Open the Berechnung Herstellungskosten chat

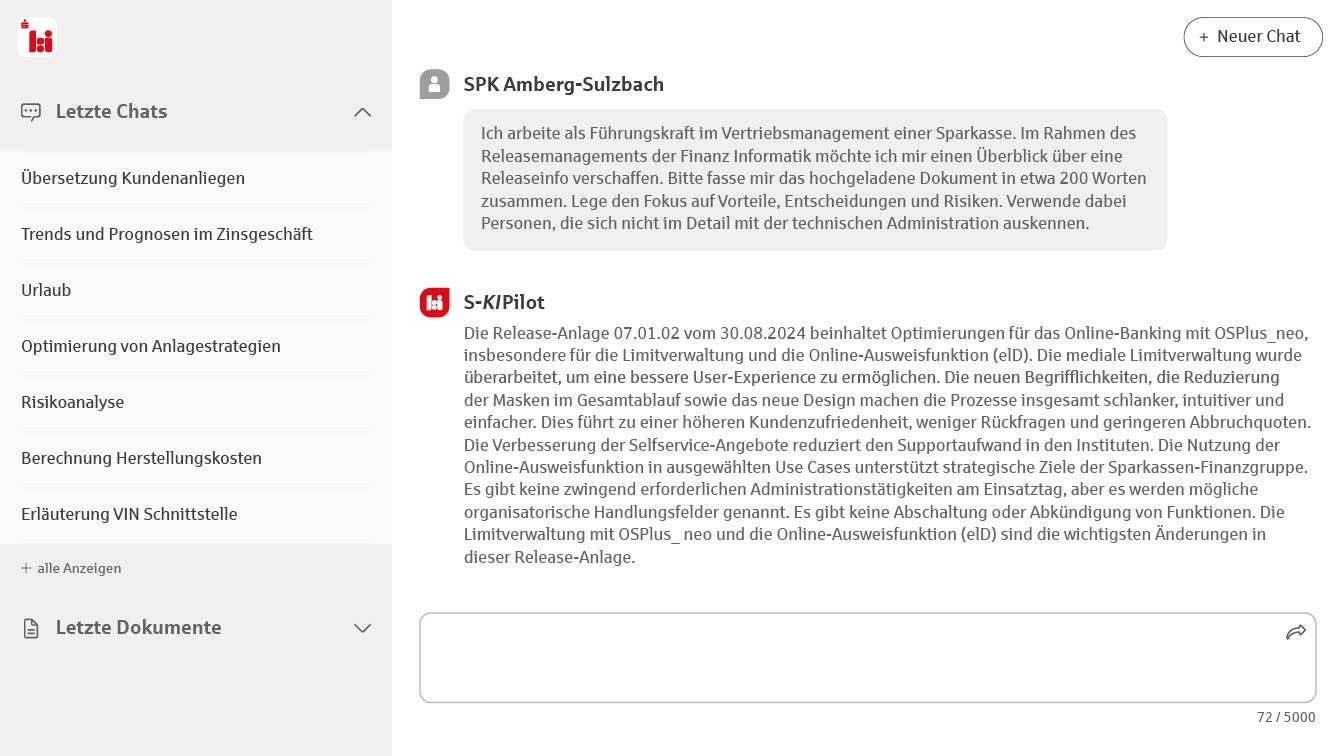pos(141,458)
